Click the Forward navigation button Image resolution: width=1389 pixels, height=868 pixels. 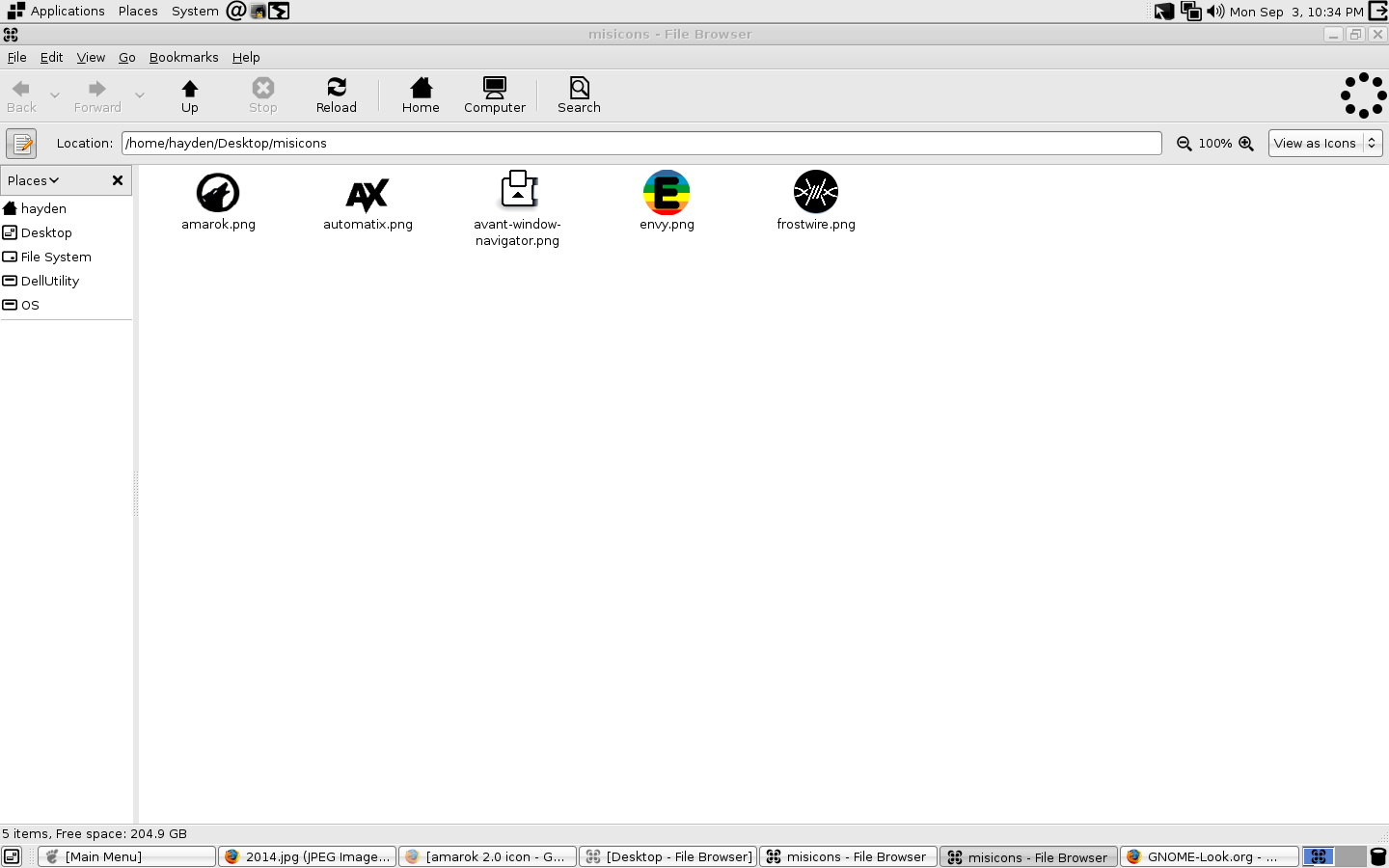(x=97, y=95)
